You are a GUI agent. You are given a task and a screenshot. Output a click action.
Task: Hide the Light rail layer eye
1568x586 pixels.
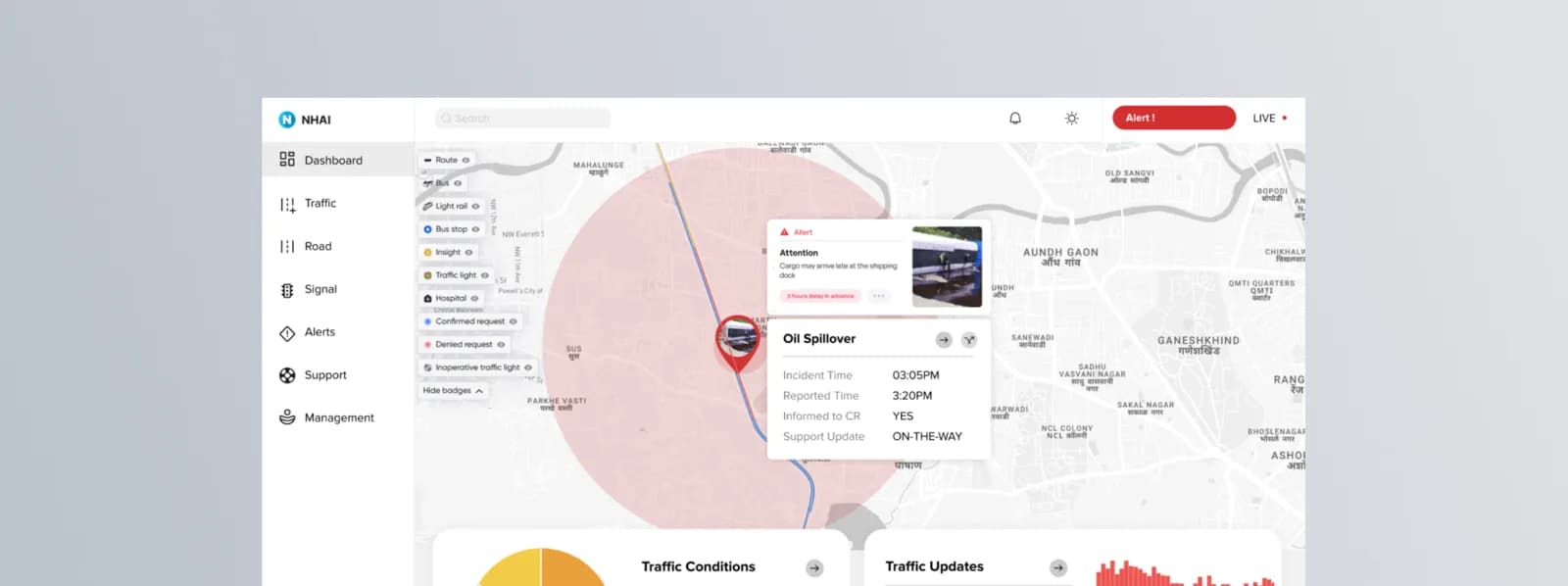[x=476, y=207]
